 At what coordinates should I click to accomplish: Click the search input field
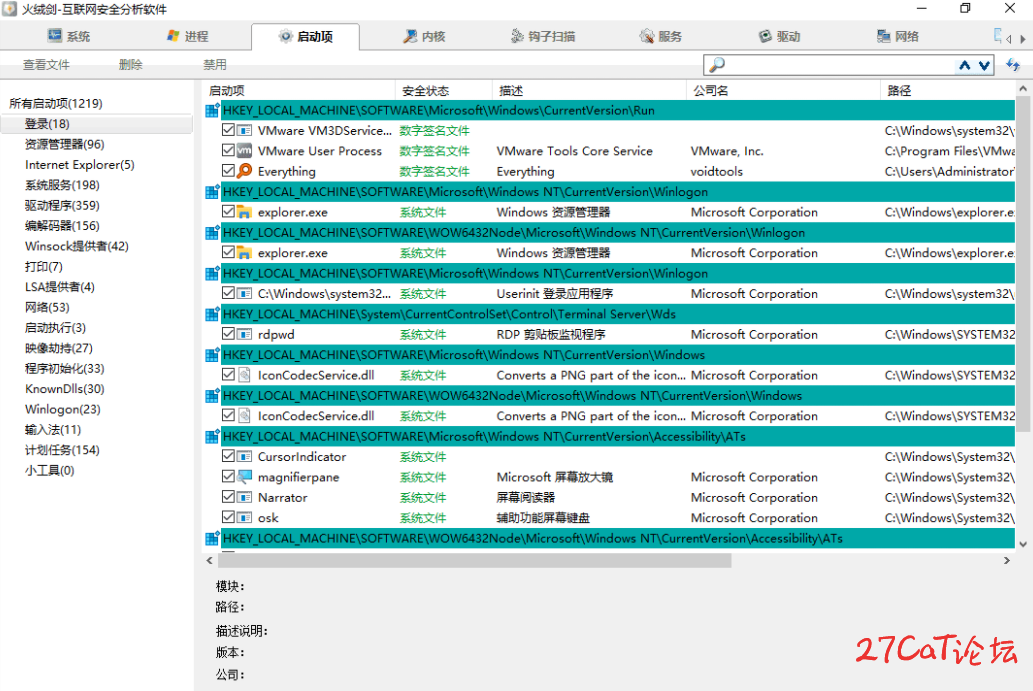(840, 65)
